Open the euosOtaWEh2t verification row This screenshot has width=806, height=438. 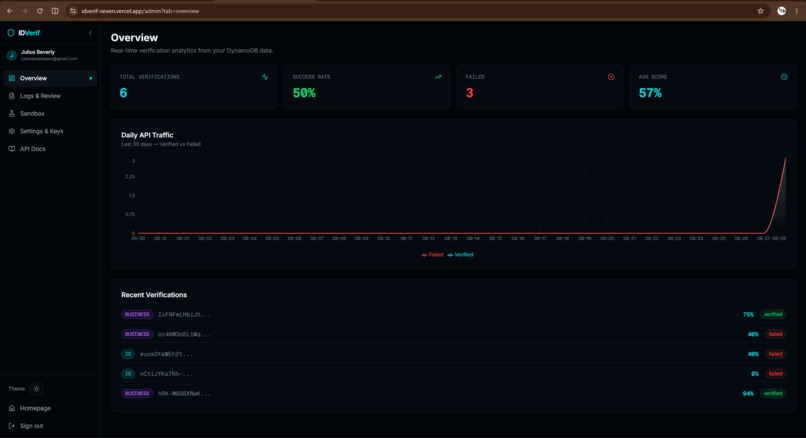coord(453,354)
